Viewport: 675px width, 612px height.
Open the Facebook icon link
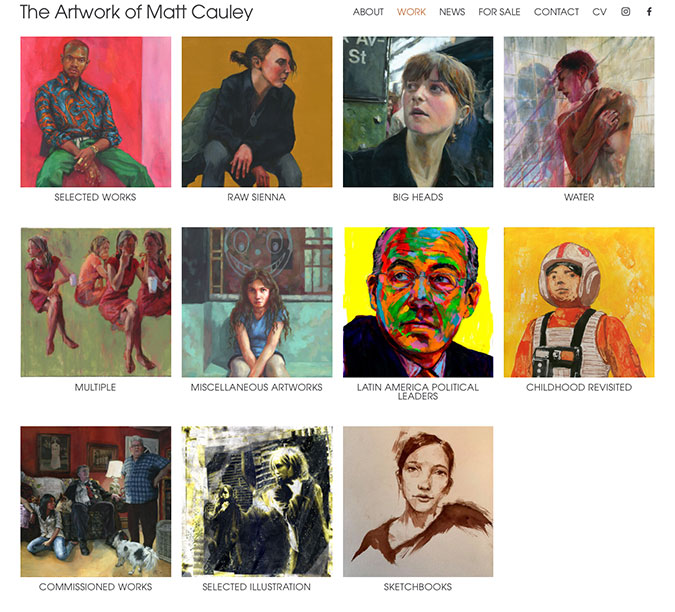[649, 12]
